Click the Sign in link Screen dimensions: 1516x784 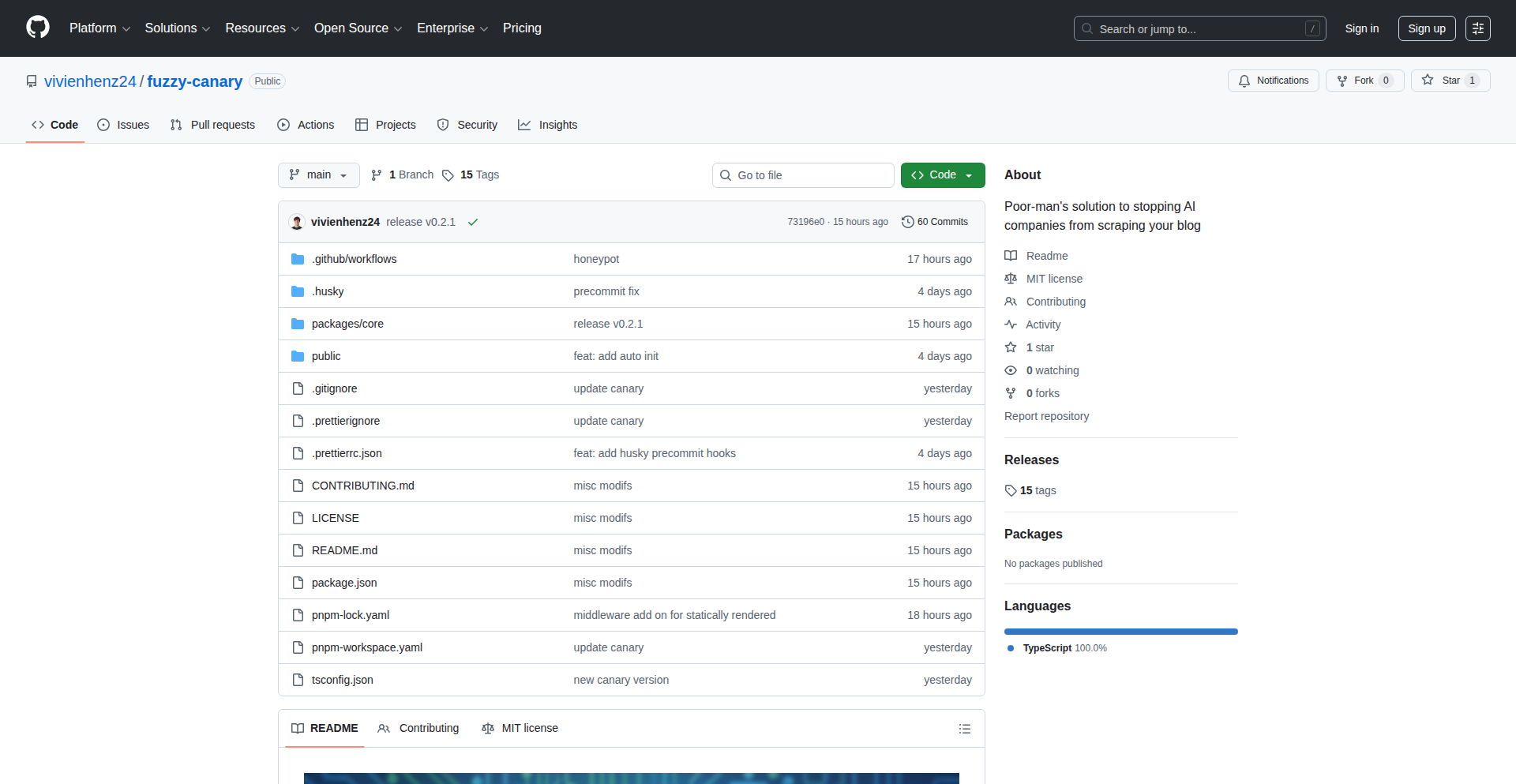(1361, 28)
